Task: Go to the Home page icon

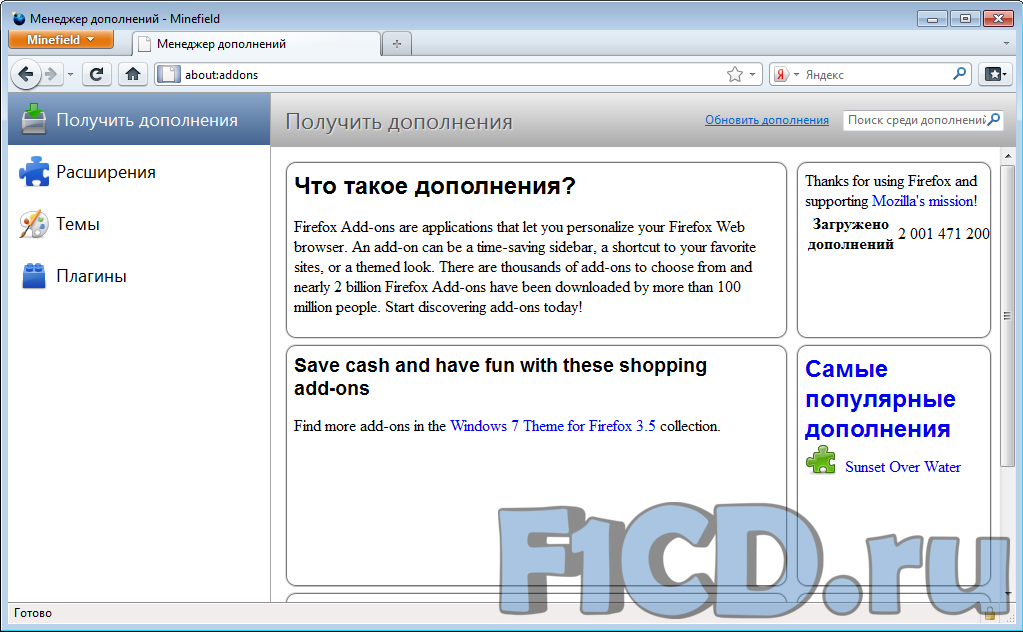Action: [133, 74]
